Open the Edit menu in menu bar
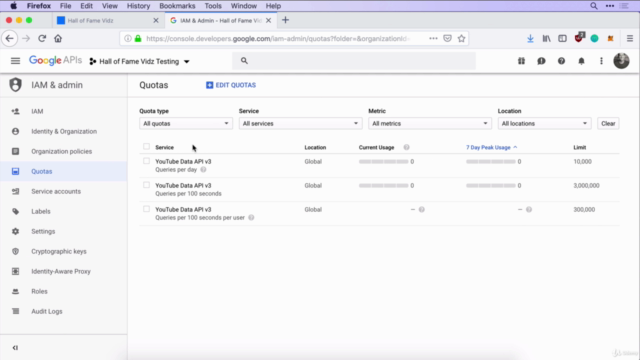 [86, 6]
